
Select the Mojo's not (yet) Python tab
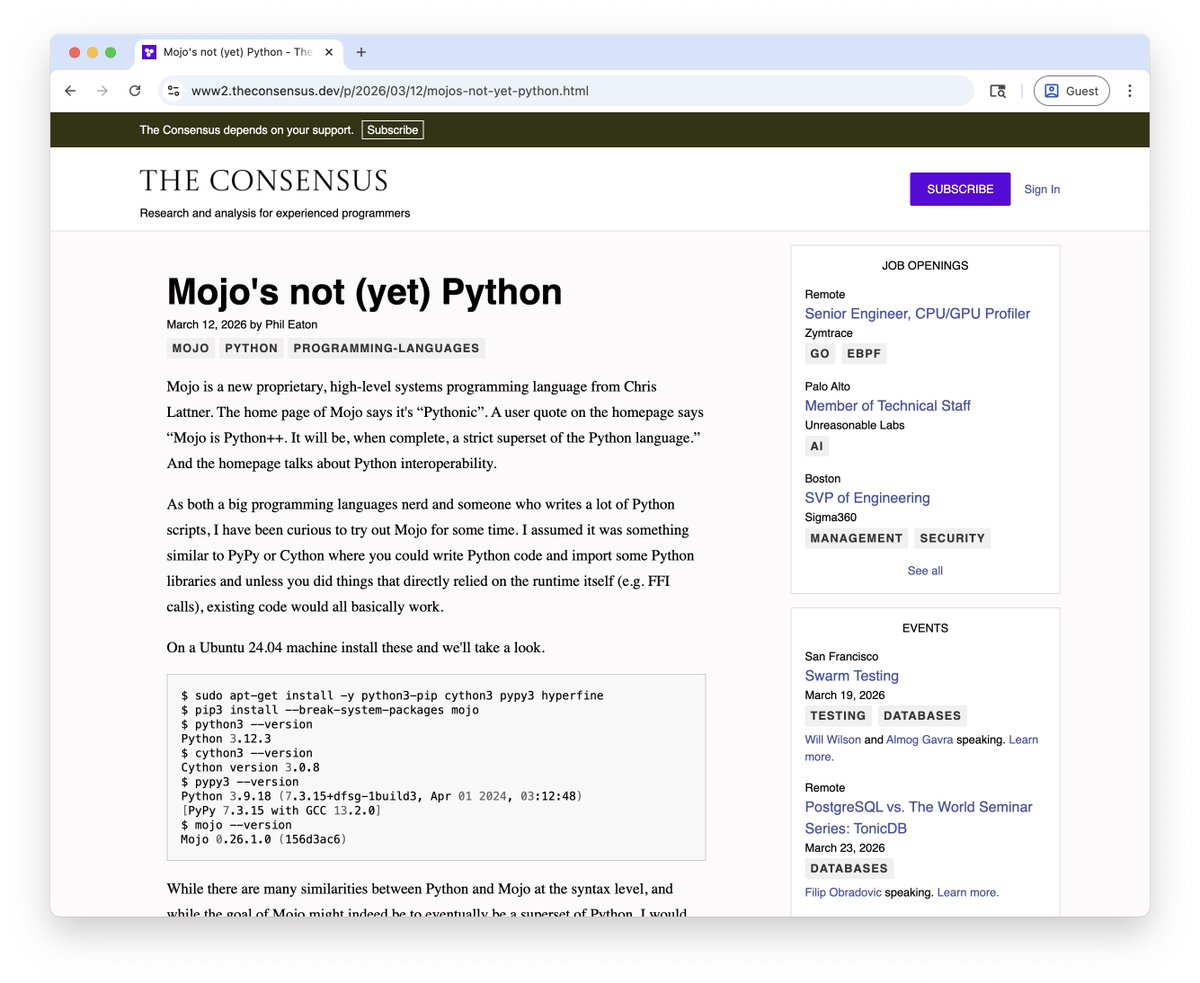pyautogui.click(x=239, y=52)
